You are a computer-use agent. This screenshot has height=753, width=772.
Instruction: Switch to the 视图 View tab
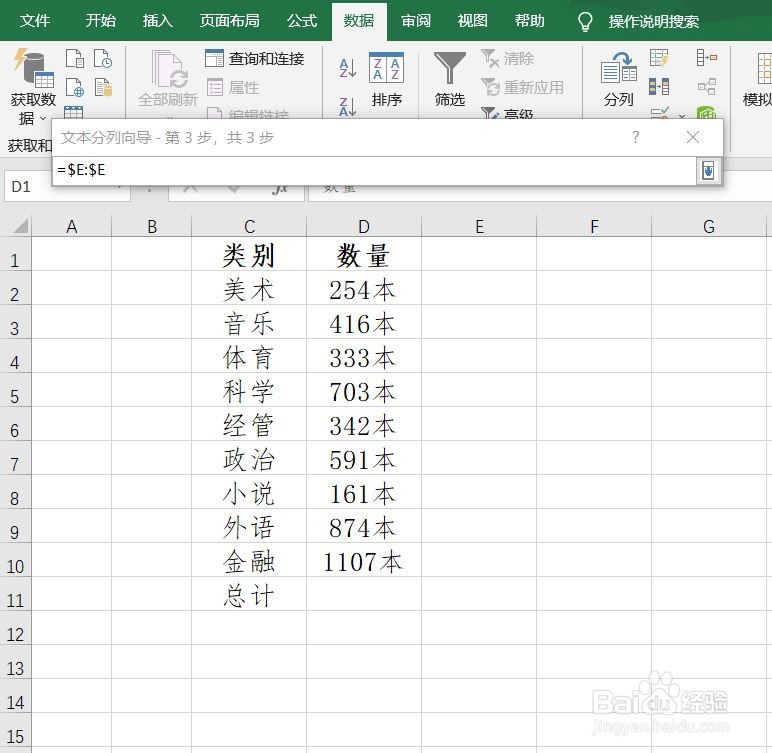coord(472,21)
